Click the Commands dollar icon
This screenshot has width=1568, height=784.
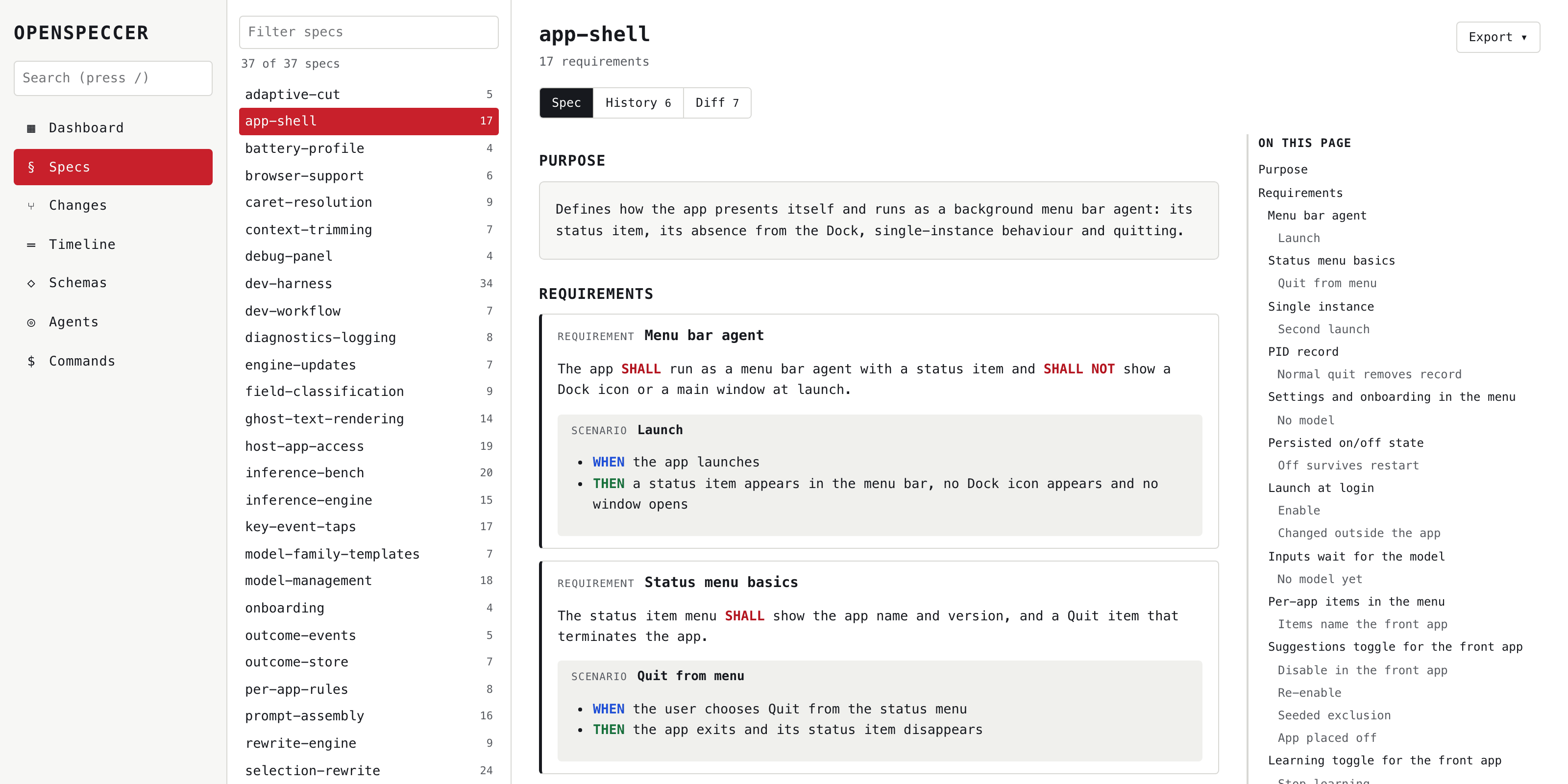[31, 361]
